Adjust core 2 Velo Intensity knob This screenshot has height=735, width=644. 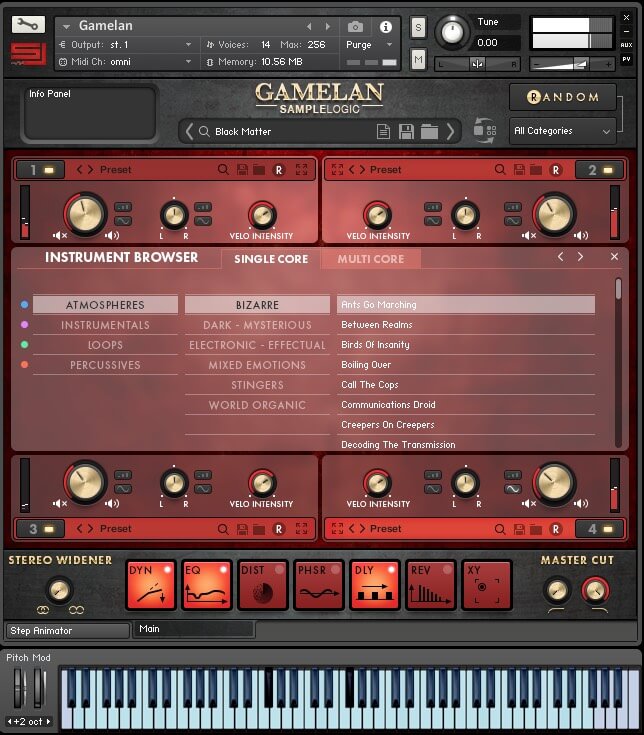[378, 215]
